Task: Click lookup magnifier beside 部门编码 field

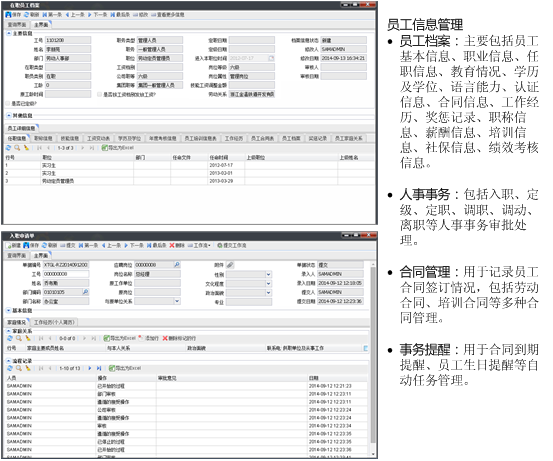Action: pos(85,292)
